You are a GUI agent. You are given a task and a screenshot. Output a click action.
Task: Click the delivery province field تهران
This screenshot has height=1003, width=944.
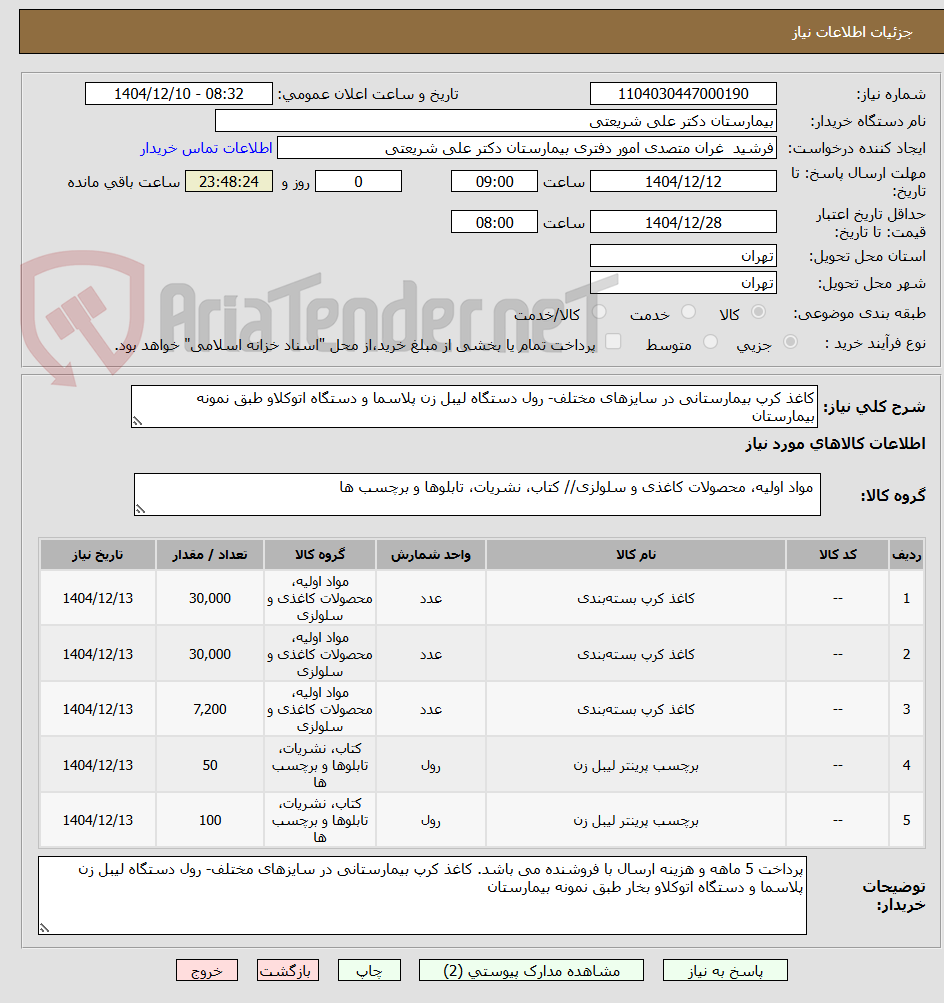[x=683, y=256]
